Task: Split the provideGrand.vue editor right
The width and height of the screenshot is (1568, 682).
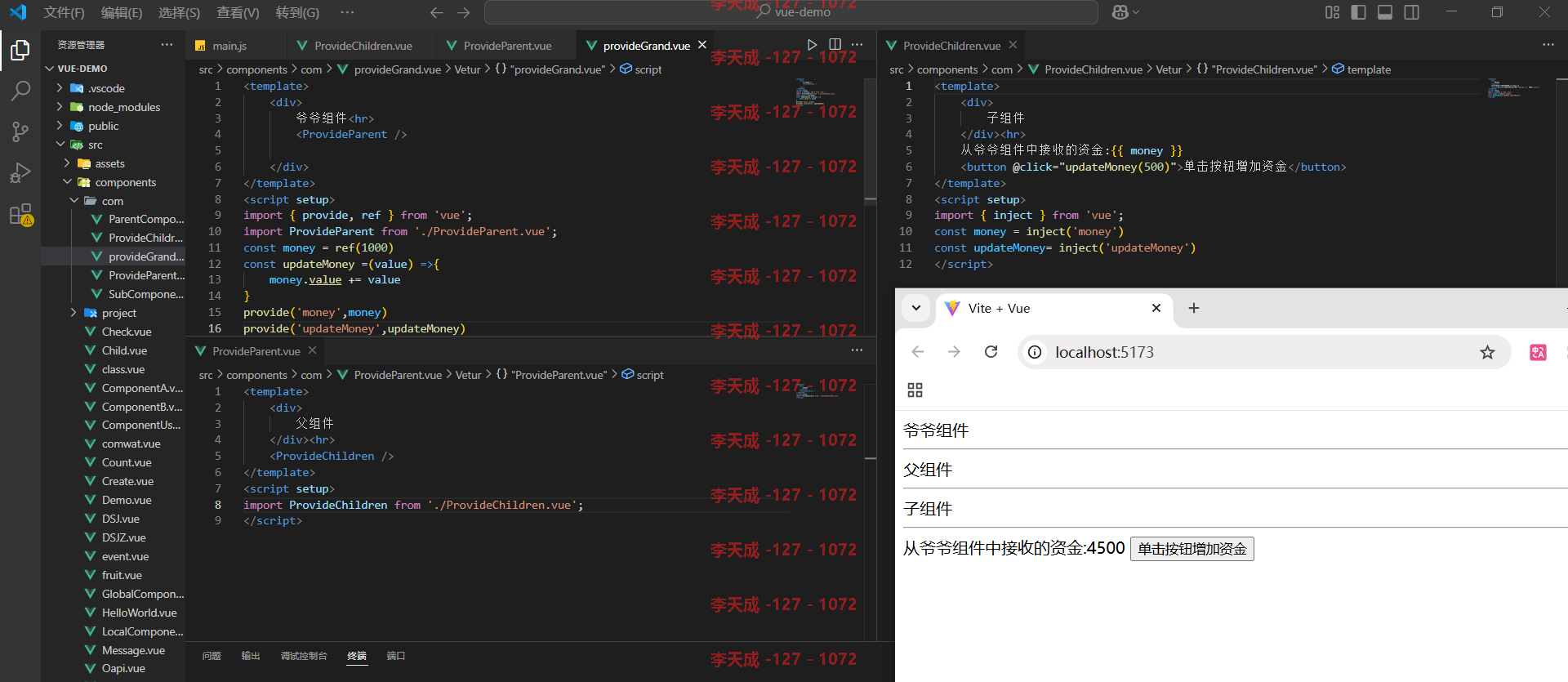Action: click(835, 45)
